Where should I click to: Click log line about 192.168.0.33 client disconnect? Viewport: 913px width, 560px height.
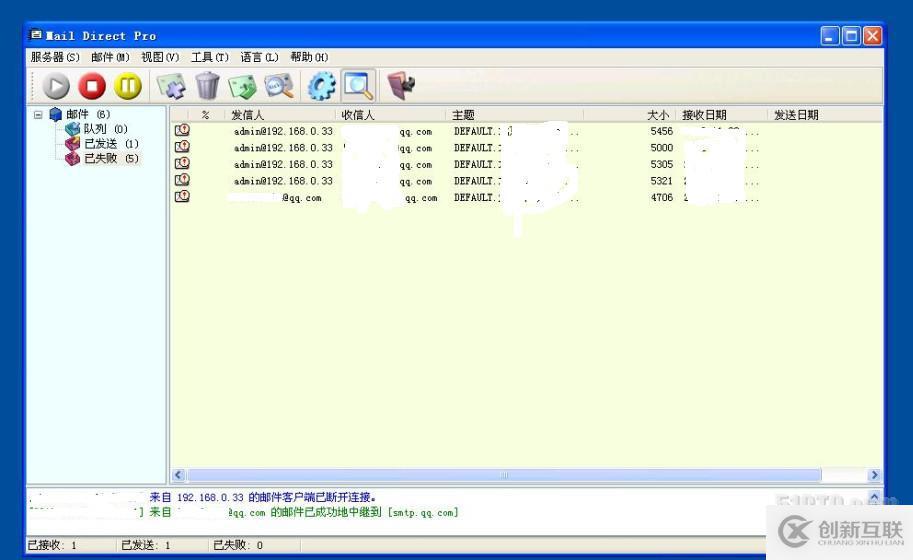pyautogui.click(x=263, y=498)
